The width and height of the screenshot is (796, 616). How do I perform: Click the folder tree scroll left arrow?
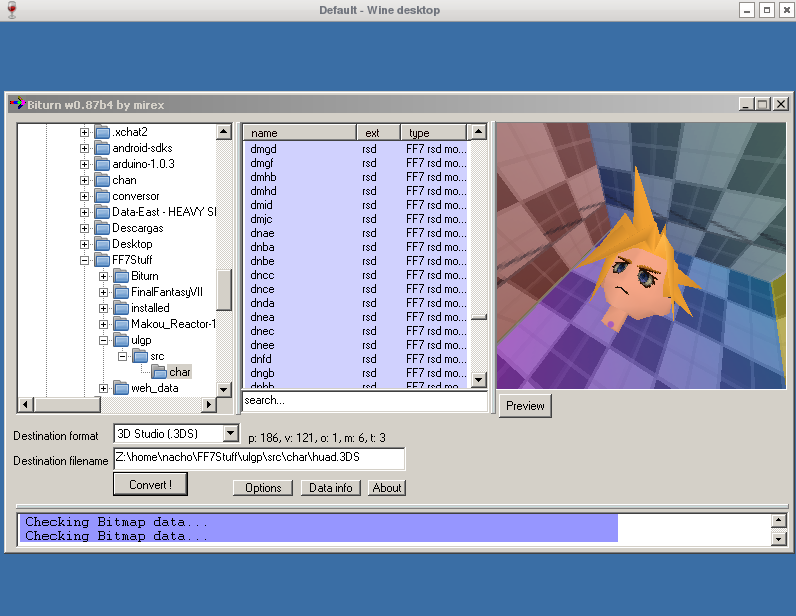(x=26, y=405)
